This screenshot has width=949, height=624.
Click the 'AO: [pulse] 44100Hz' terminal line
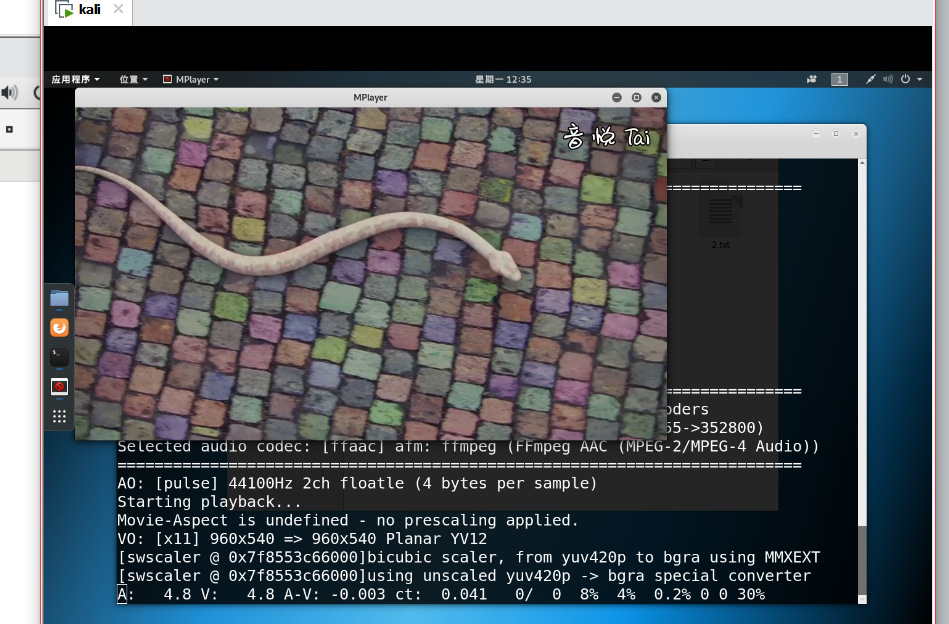[357, 483]
